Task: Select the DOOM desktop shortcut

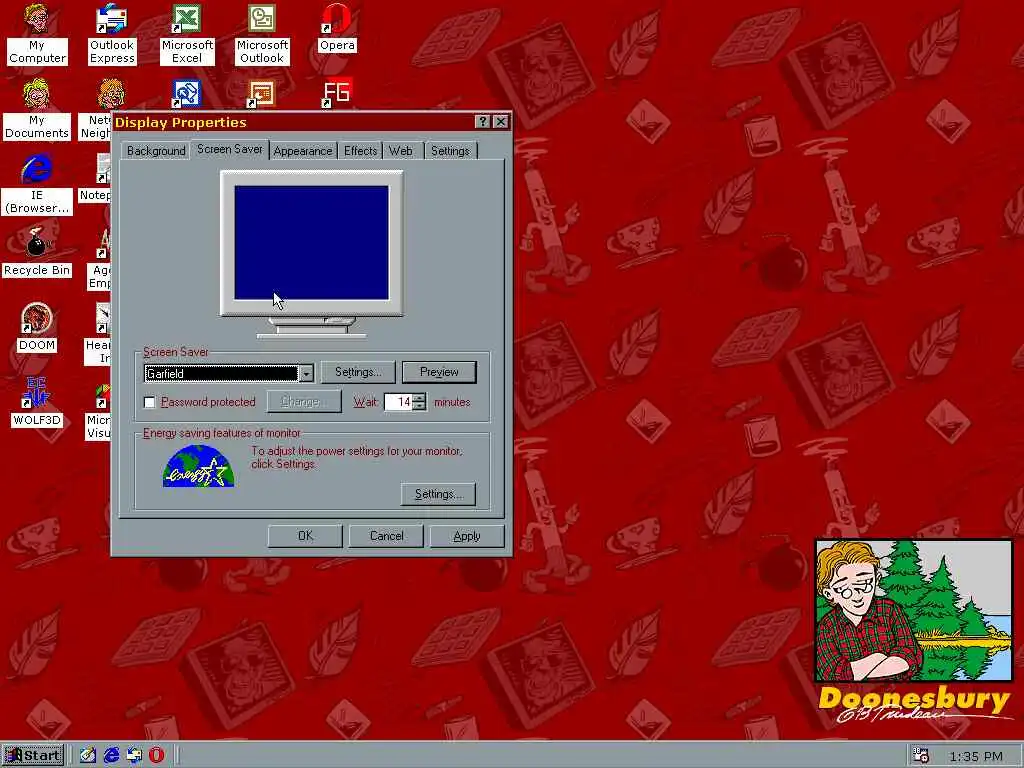Action: [37, 327]
